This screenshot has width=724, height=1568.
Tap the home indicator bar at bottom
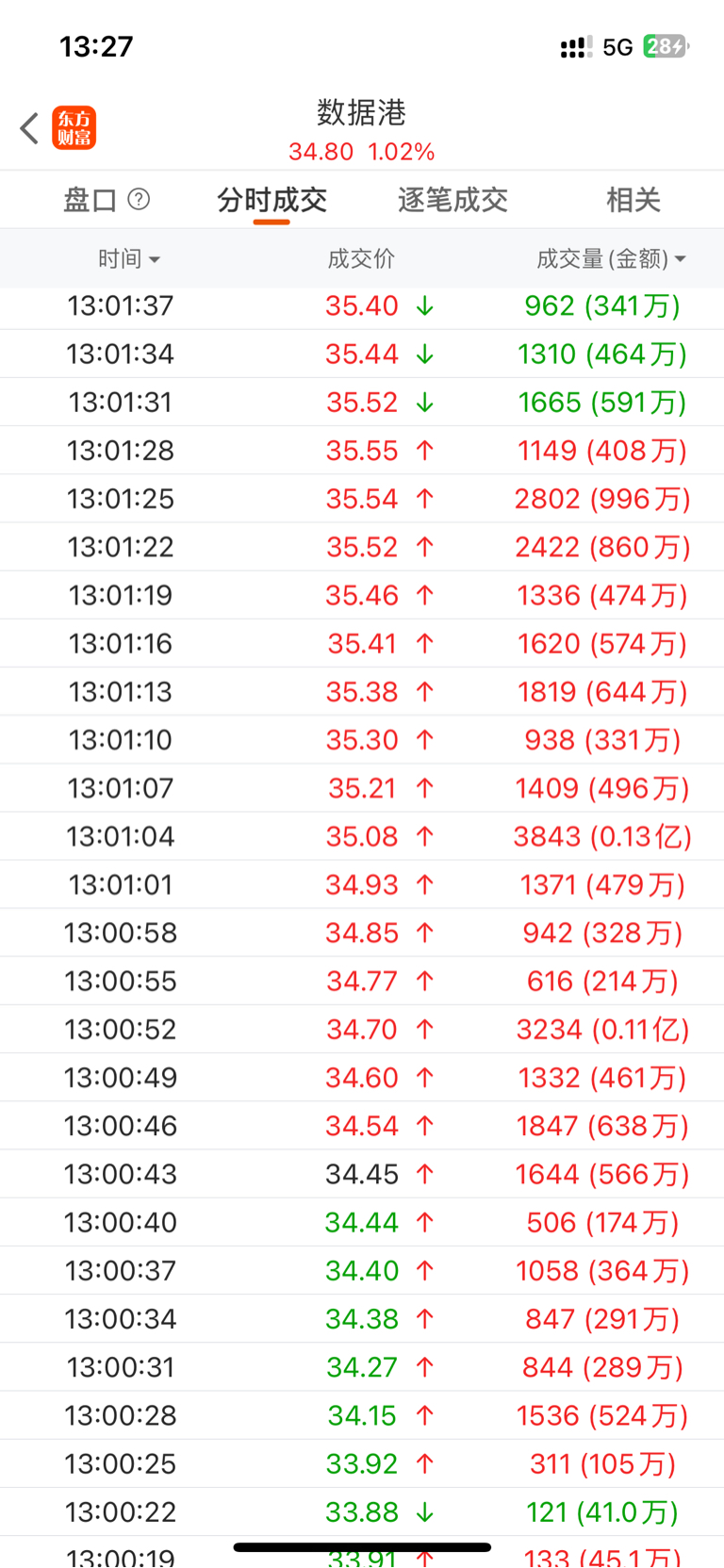click(362, 1547)
